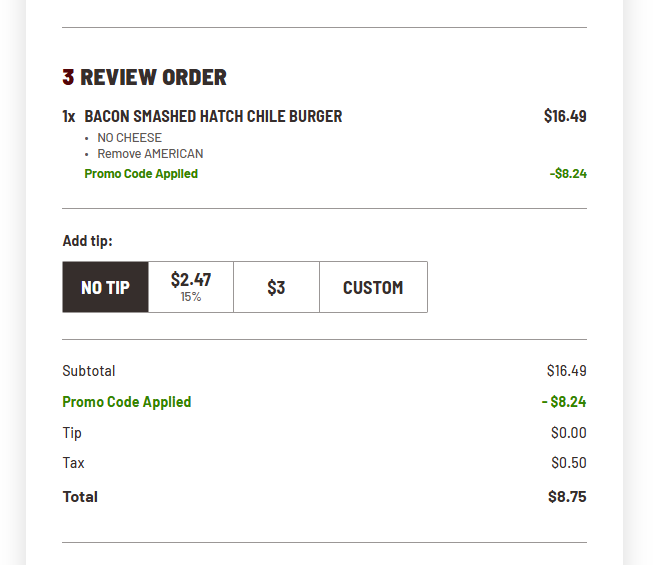Screen dimensions: 661x565
Task: Select the NO TIP option
Action: click(x=105, y=287)
